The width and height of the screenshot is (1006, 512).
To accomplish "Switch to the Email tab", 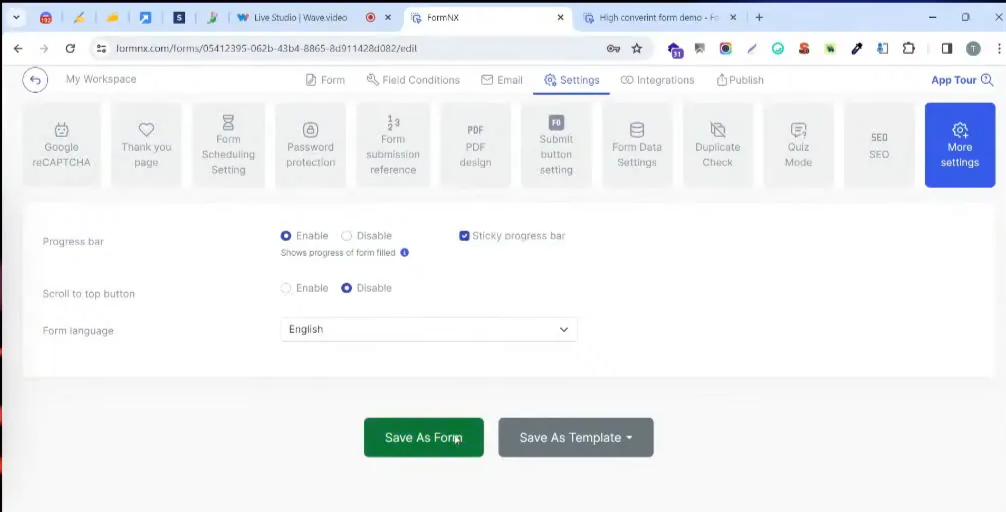I will pyautogui.click(x=502, y=80).
